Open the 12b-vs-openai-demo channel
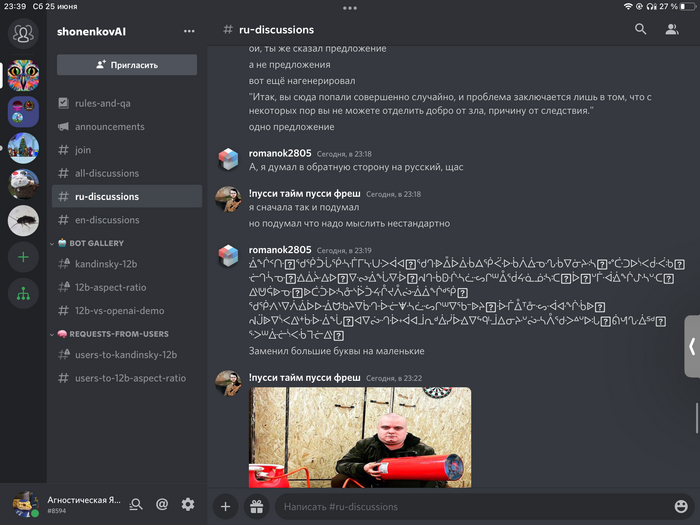 pyautogui.click(x=127, y=310)
